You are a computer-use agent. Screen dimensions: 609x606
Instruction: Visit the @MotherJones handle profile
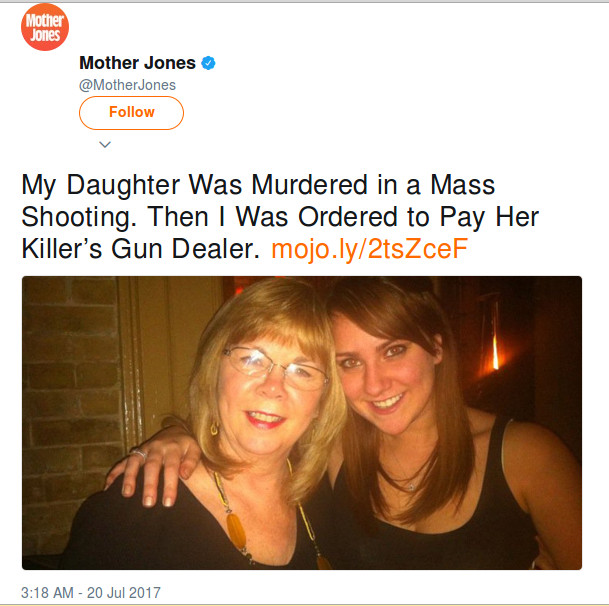coord(127,85)
